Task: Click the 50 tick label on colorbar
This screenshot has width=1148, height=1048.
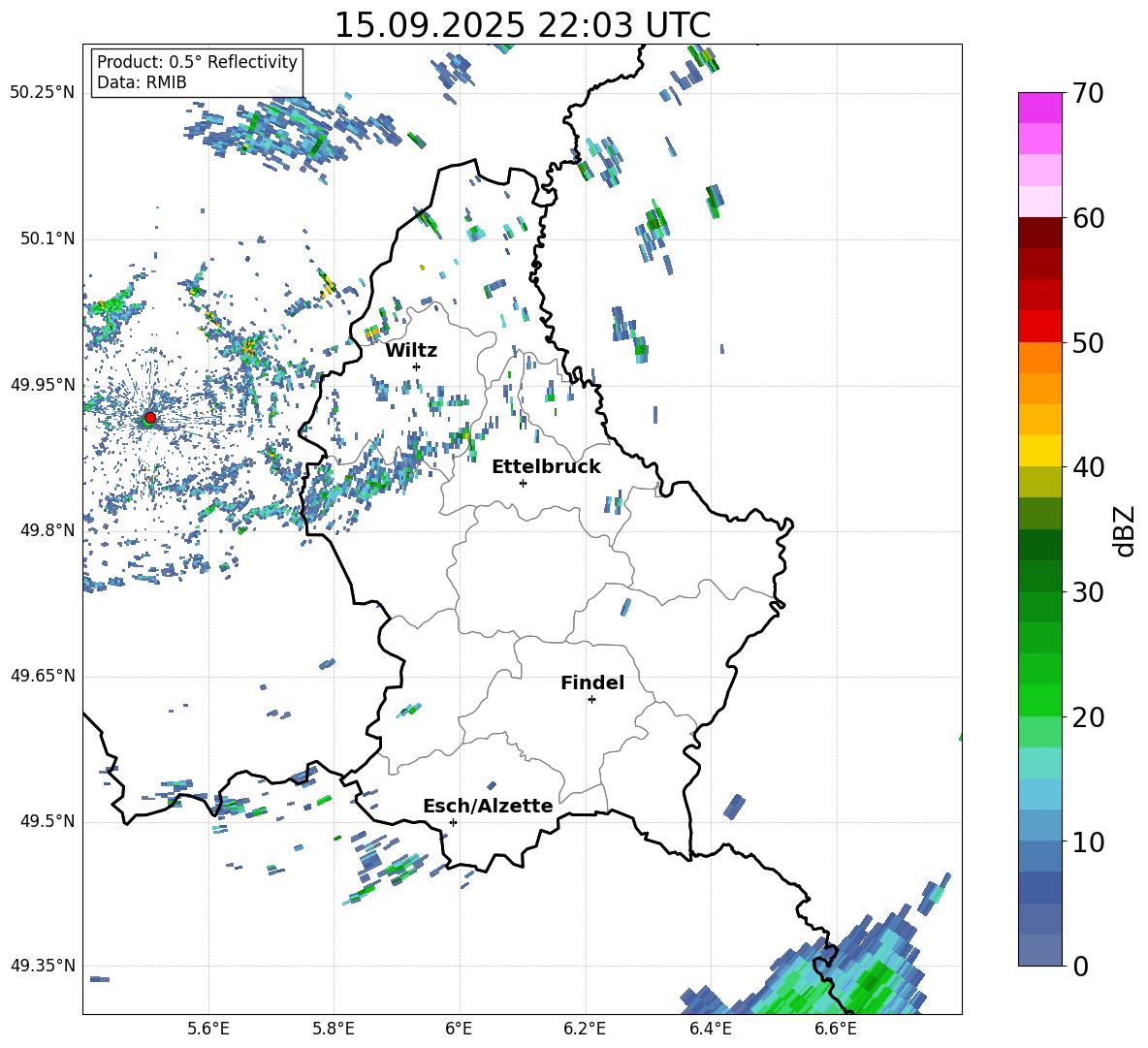Action: pyautogui.click(x=1088, y=343)
